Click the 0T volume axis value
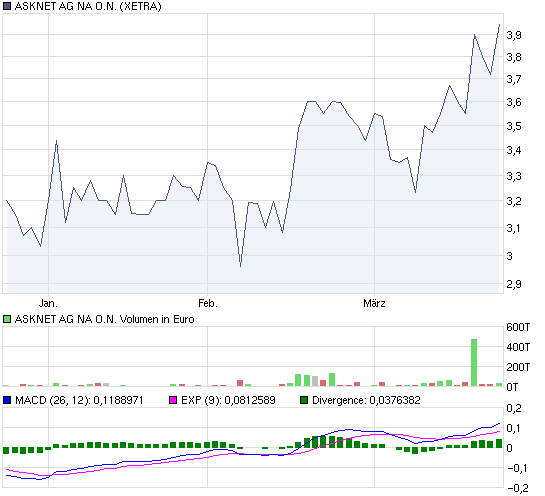Image resolution: width=545 pixels, height=496 pixels. coord(512,387)
